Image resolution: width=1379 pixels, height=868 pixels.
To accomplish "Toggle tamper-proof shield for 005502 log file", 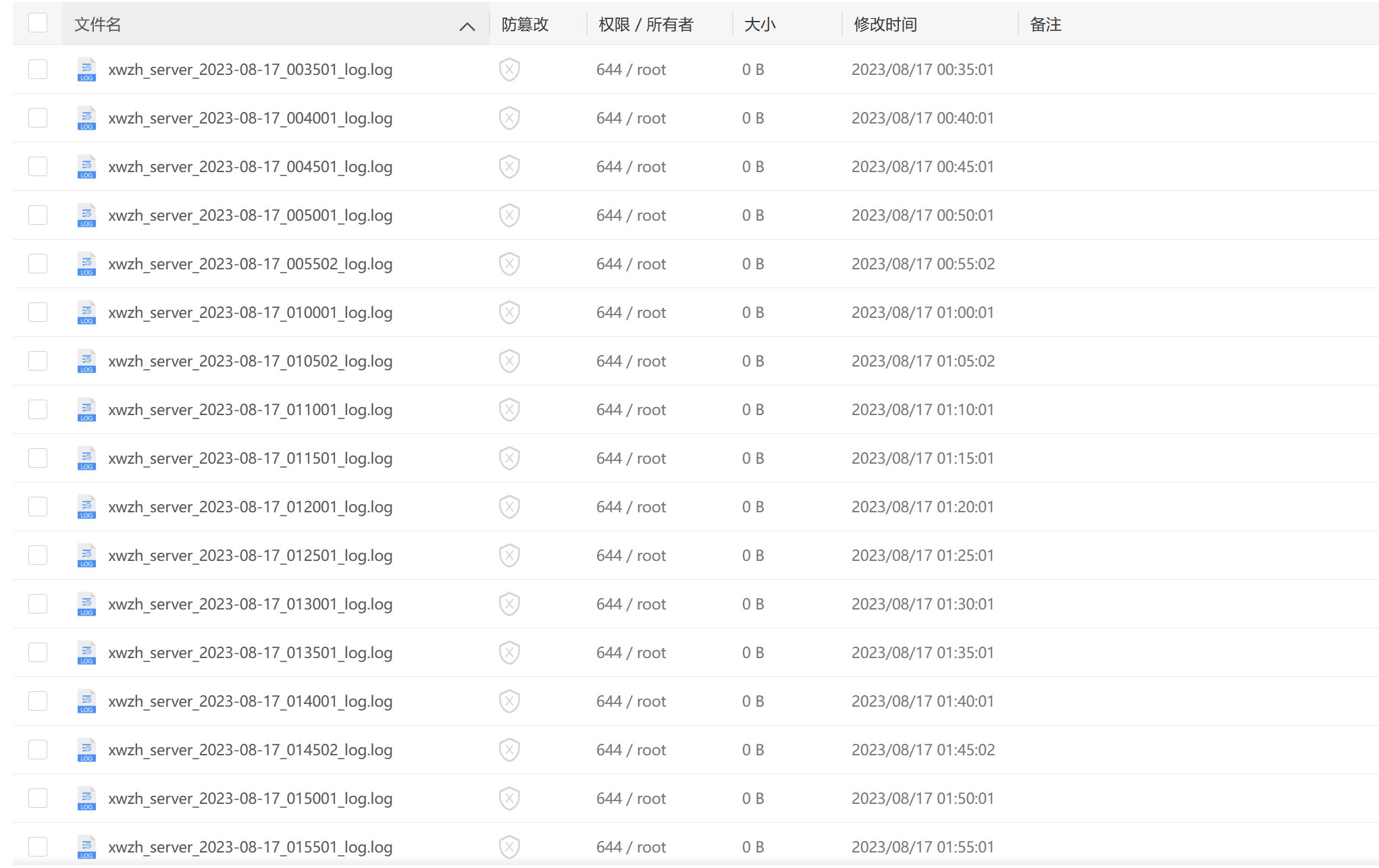I will [x=509, y=264].
